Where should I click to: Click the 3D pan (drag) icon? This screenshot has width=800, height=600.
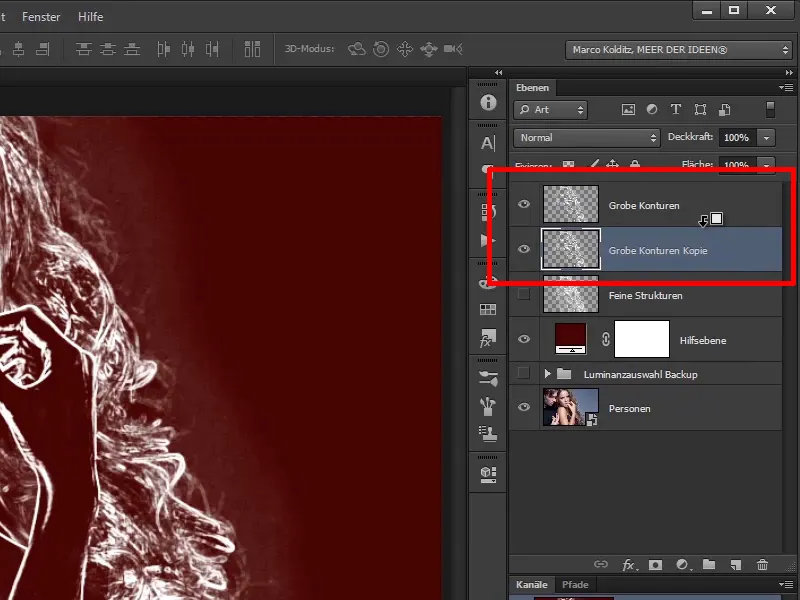coord(405,49)
